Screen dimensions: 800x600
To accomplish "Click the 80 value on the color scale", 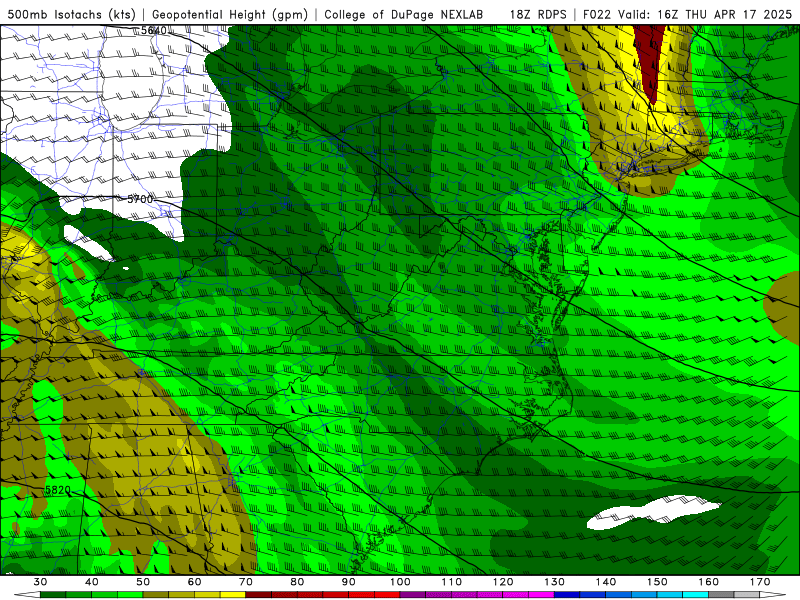I will tap(297, 582).
